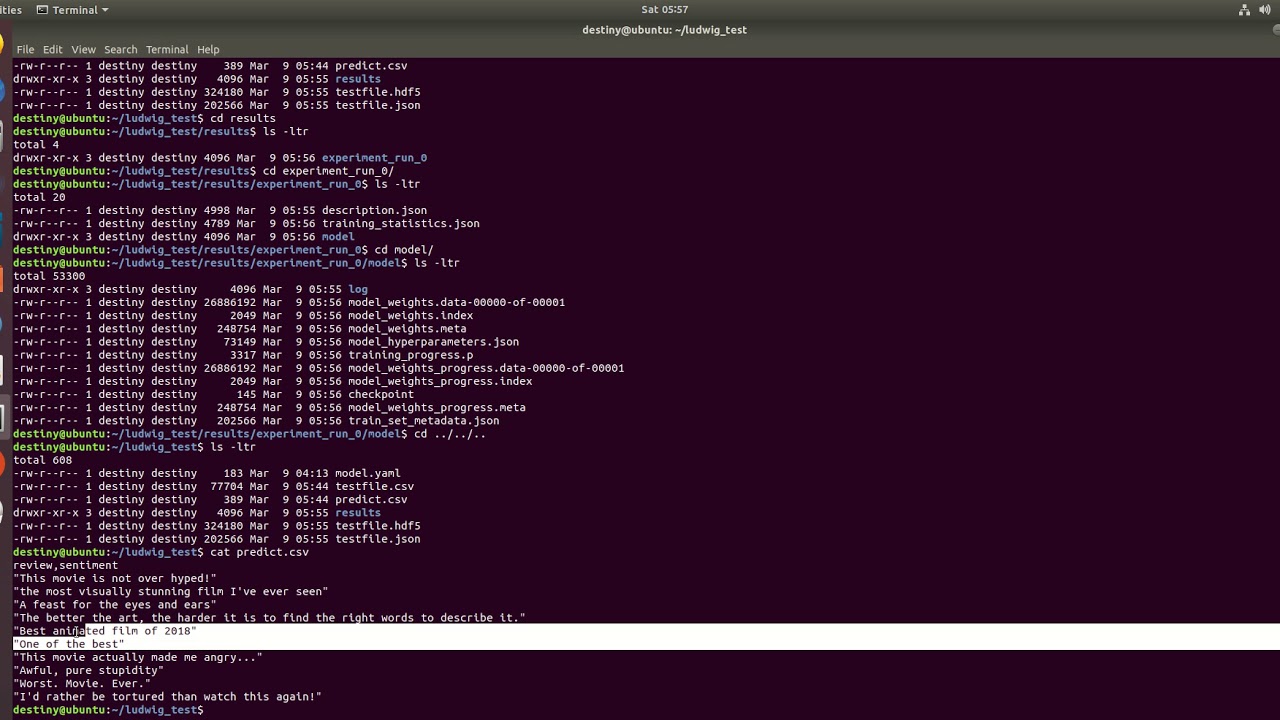This screenshot has width=1280, height=720.
Task: Click "I'd rather be tortured than watch this again!"
Action: 167,696
